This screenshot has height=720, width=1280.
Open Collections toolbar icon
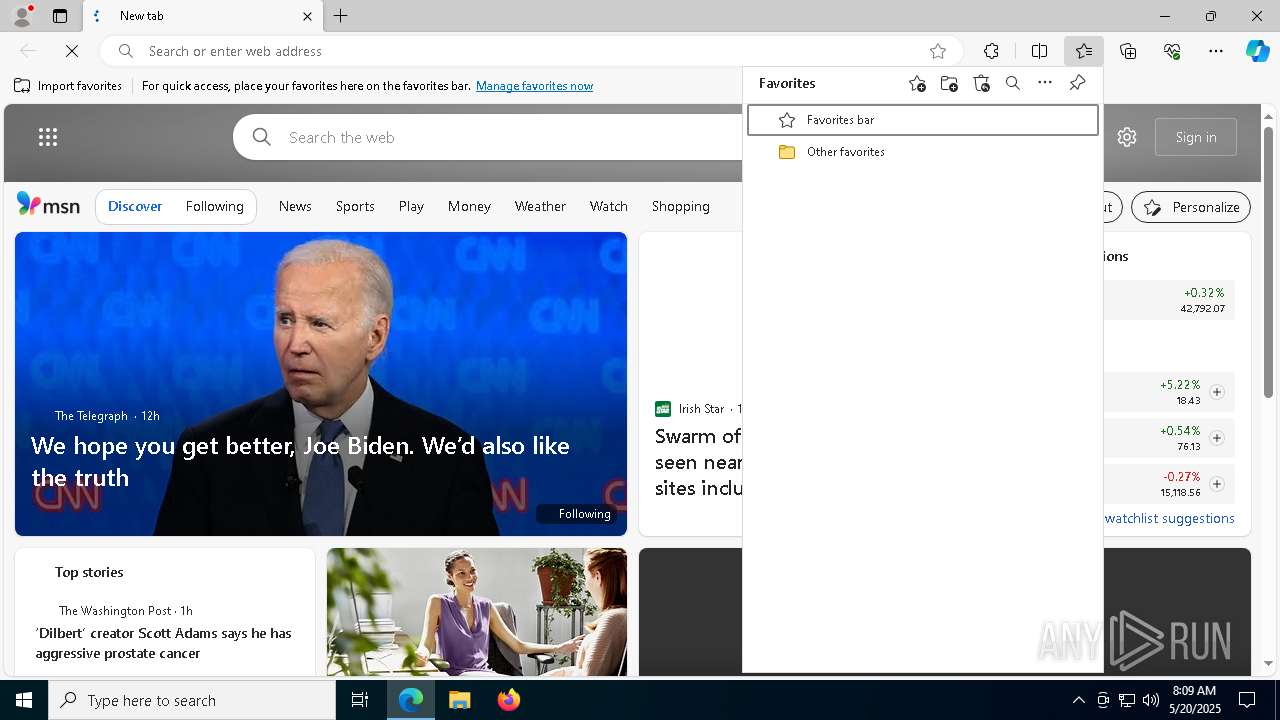pos(1128,51)
